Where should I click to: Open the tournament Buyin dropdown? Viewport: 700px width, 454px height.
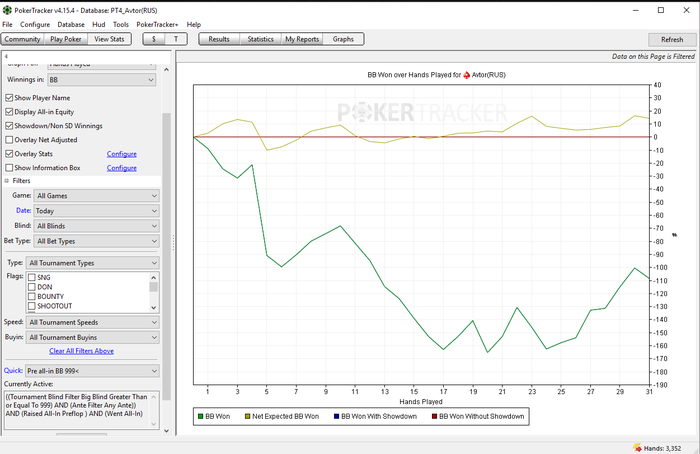click(92, 337)
